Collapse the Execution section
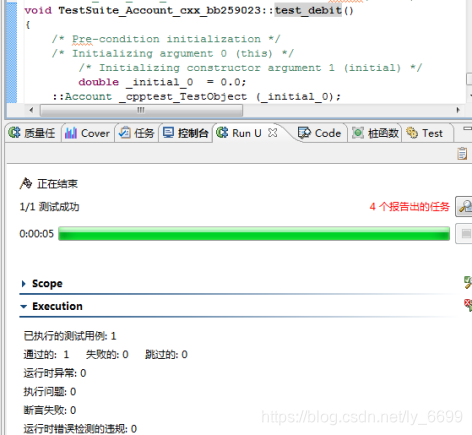Screen dimensions: 472x435 tap(23, 306)
